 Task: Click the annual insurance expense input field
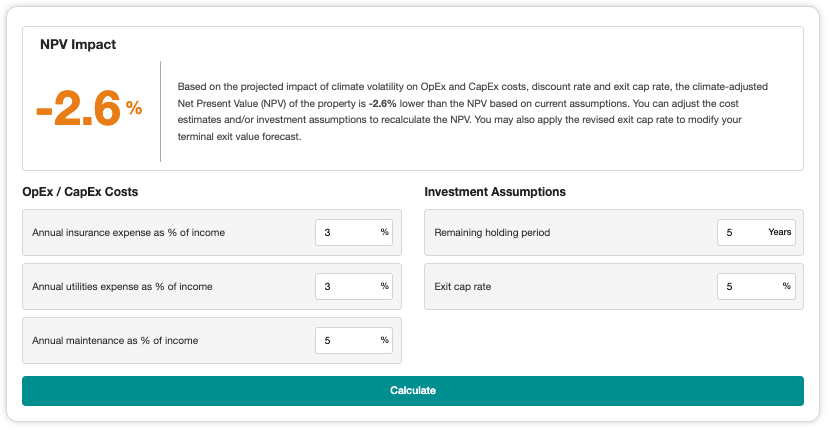coord(345,233)
